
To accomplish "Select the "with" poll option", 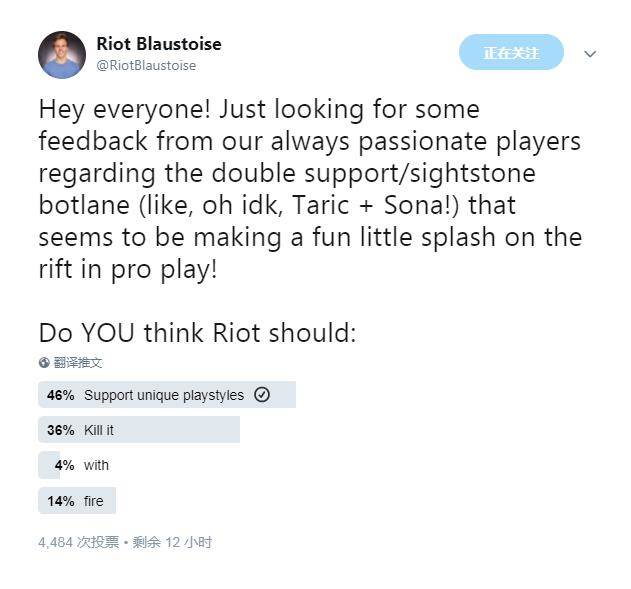I will pos(97,465).
